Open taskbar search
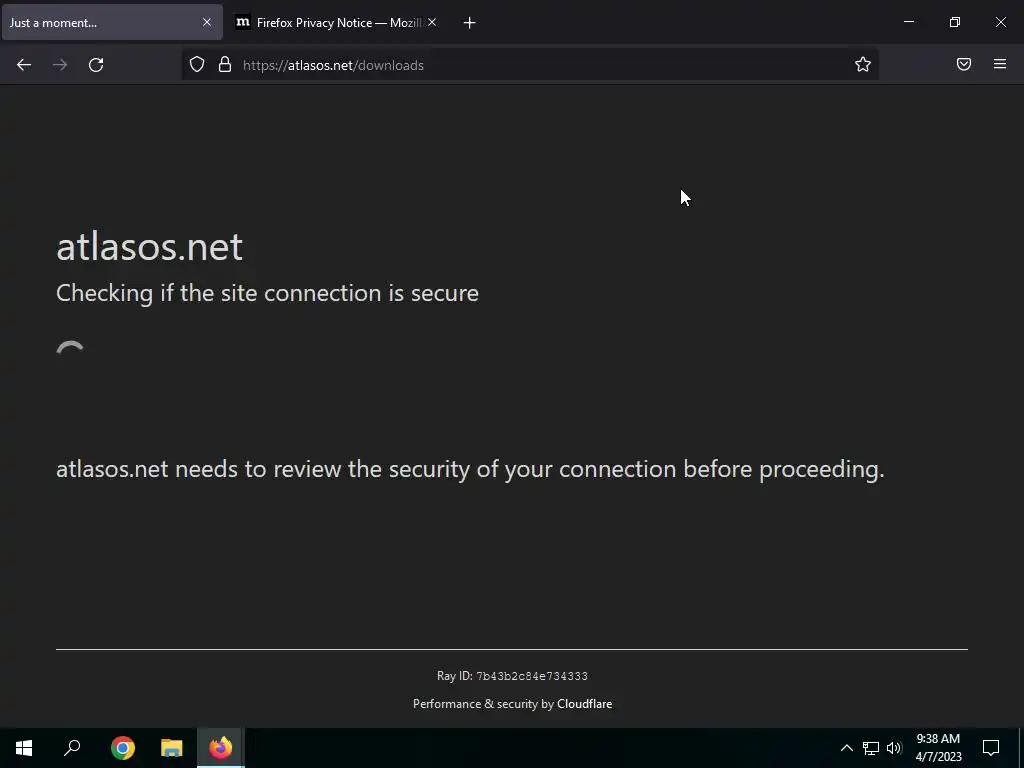The height and width of the screenshot is (768, 1024). coord(72,748)
